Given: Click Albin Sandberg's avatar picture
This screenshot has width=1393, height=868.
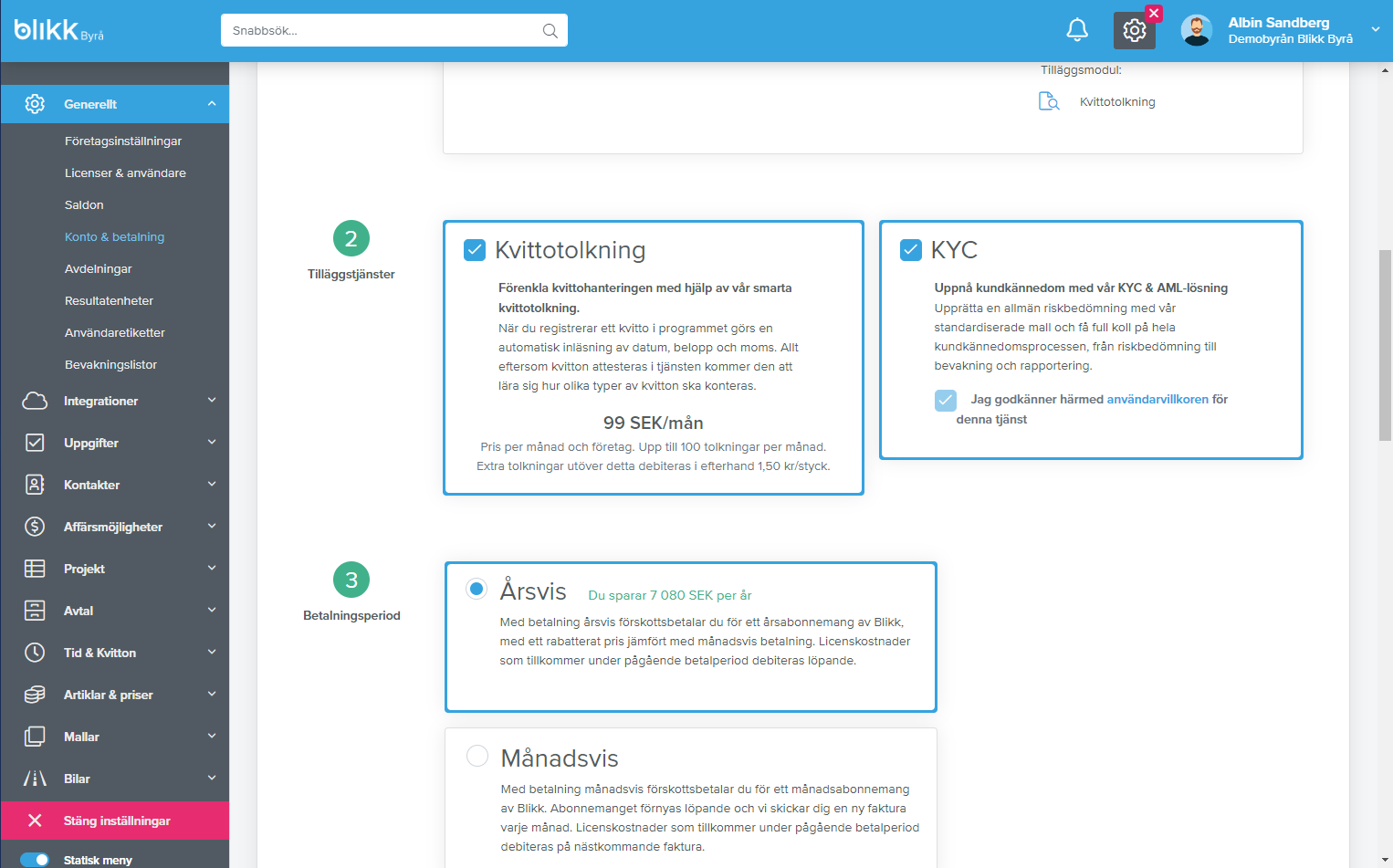Looking at the screenshot, I should click(1196, 30).
